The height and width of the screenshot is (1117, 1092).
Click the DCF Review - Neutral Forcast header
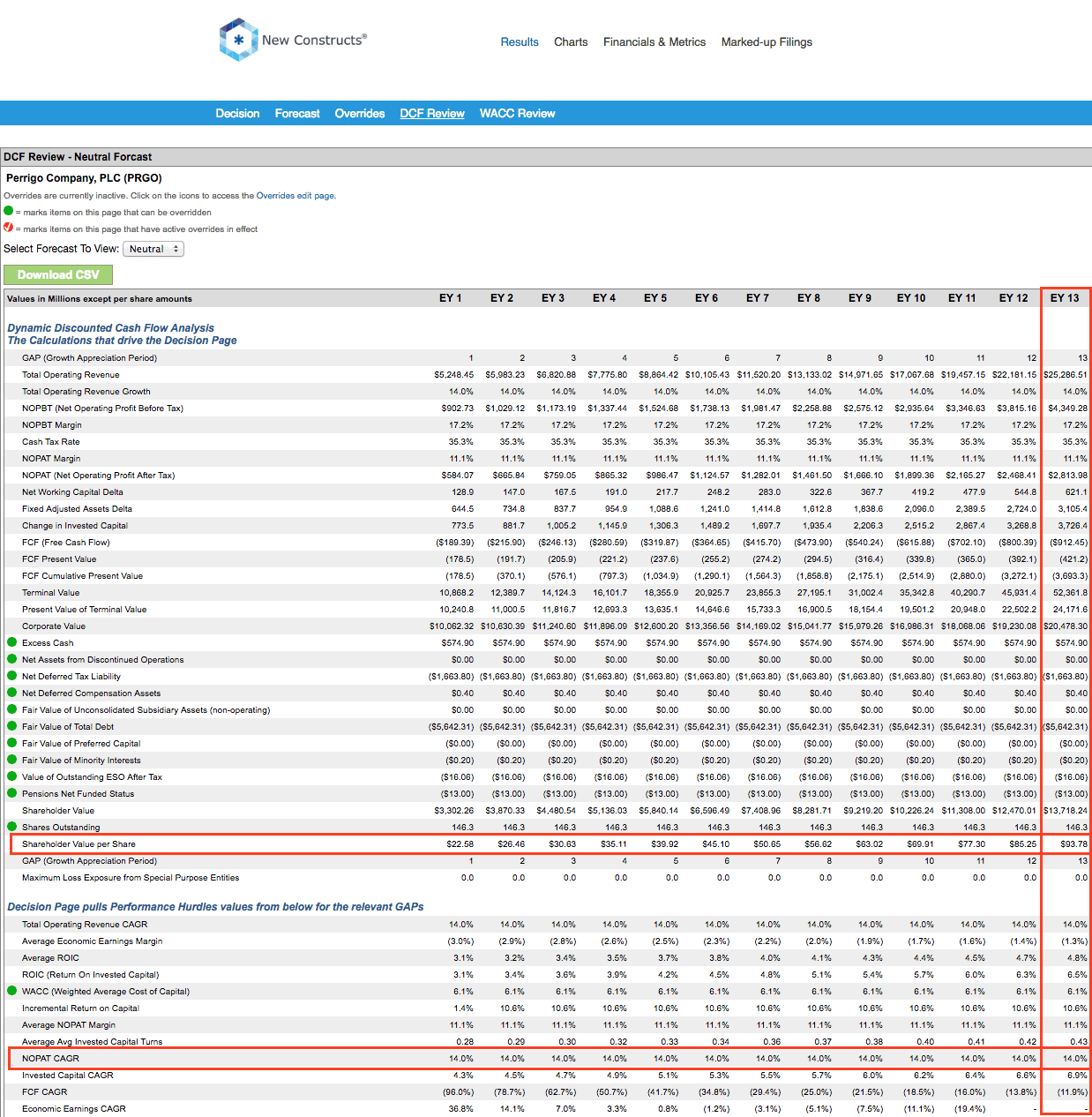pos(78,157)
